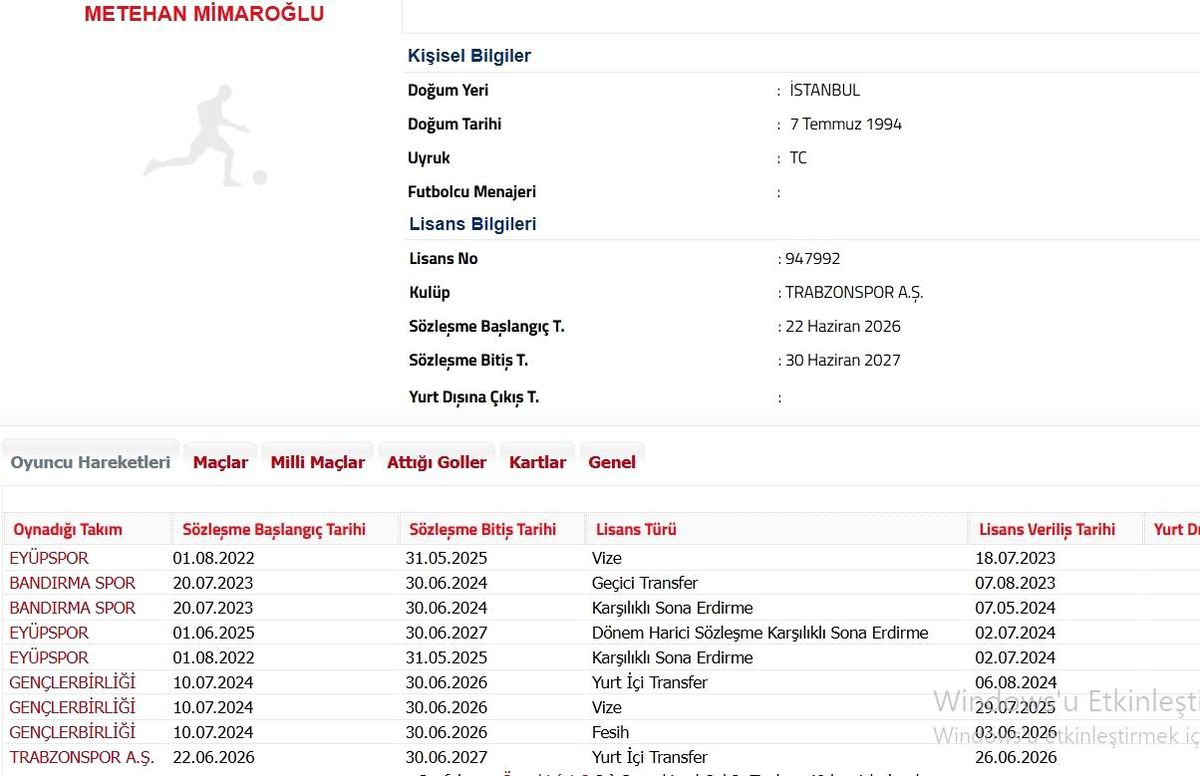Open the Genel tab
1200x776 pixels.
coord(612,462)
